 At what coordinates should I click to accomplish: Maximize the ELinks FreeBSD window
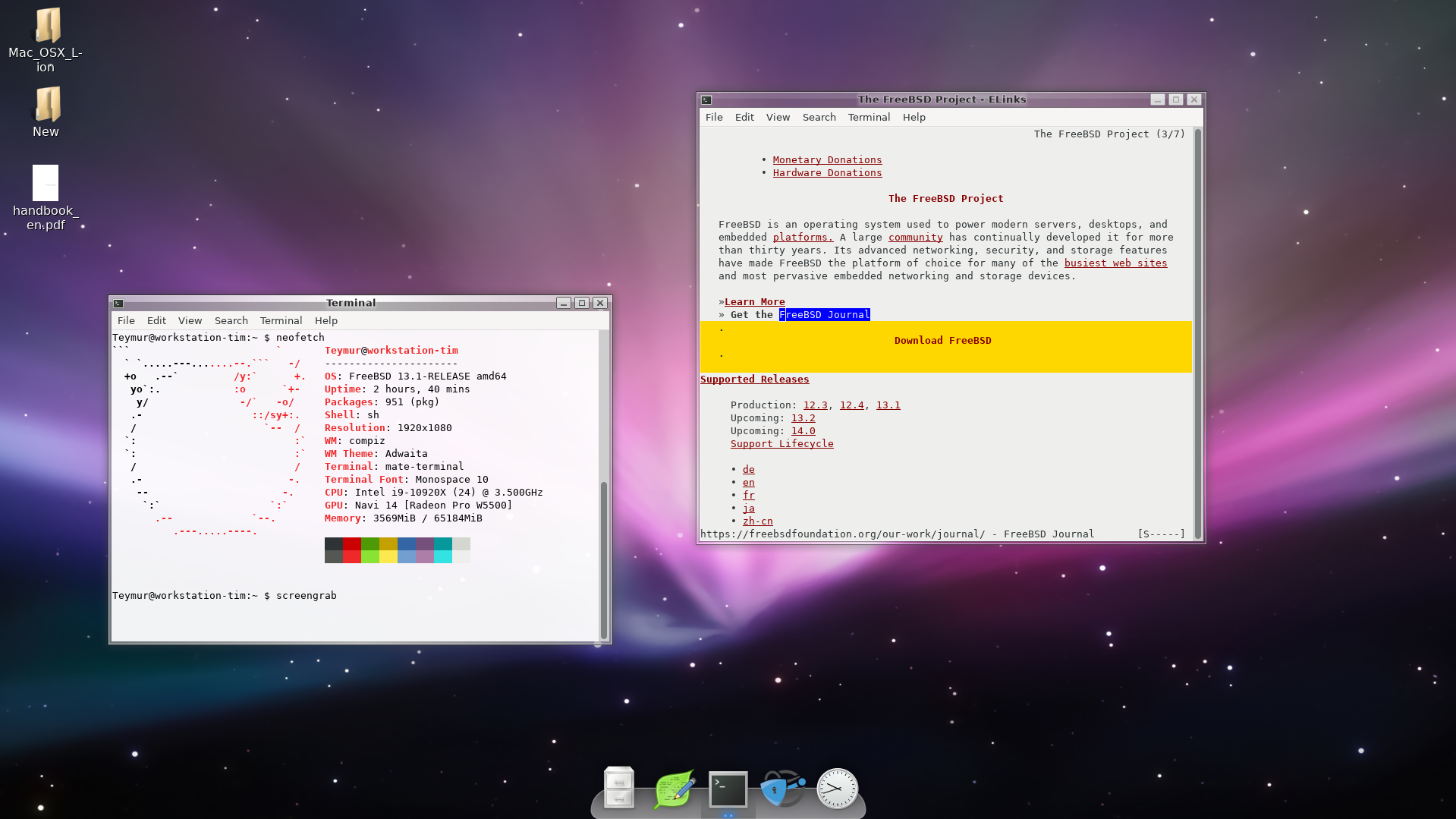1176,99
